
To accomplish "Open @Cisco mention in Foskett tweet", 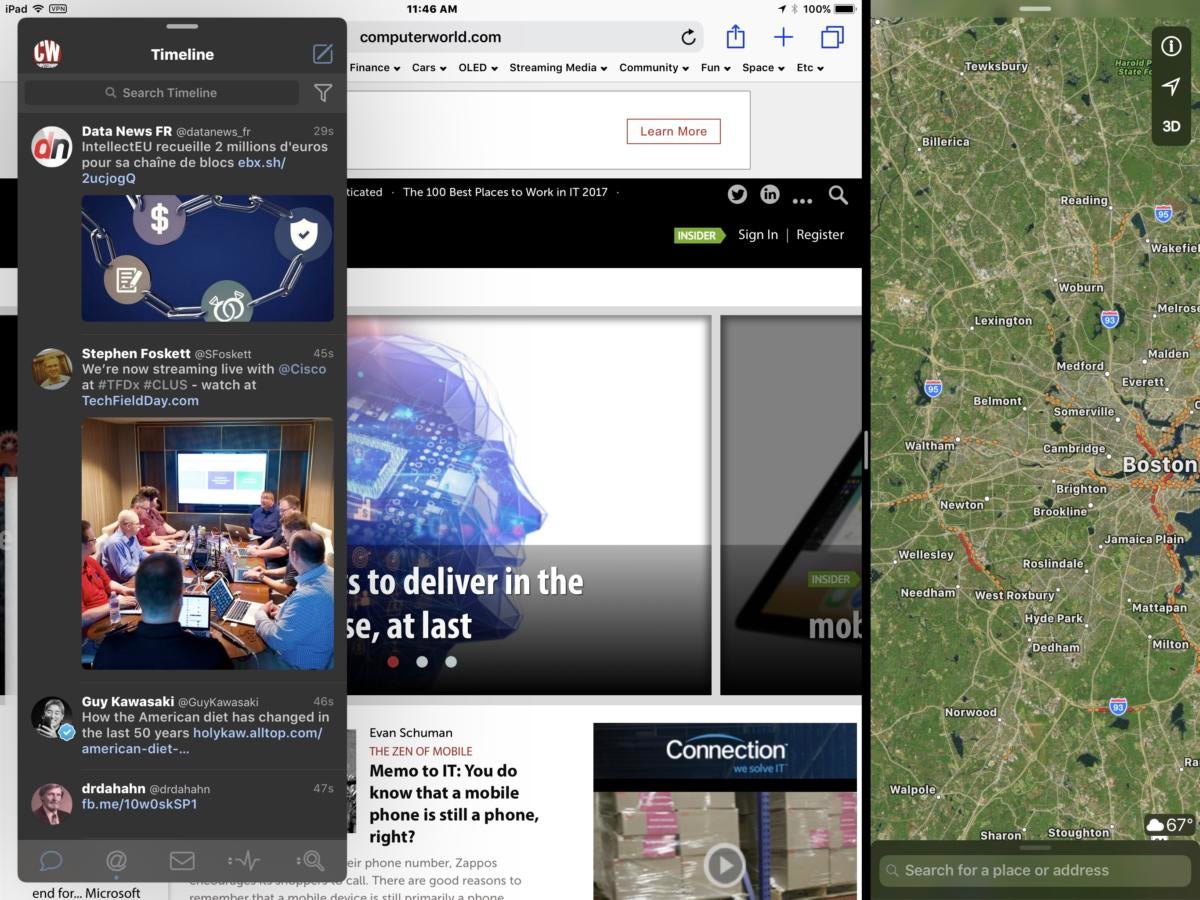I will click(302, 369).
